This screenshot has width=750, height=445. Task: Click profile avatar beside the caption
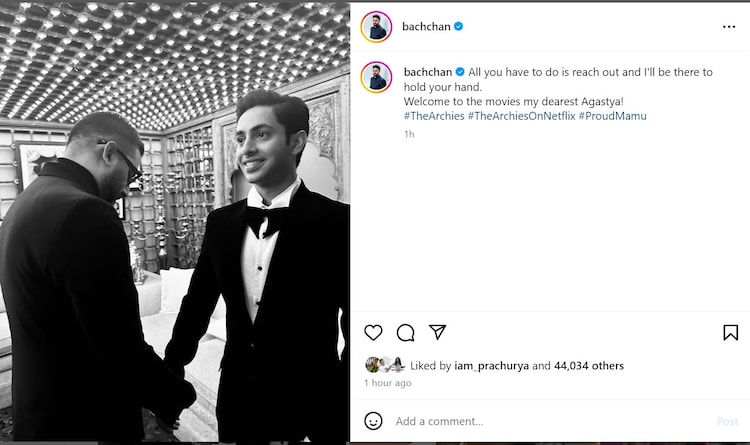pos(377,77)
